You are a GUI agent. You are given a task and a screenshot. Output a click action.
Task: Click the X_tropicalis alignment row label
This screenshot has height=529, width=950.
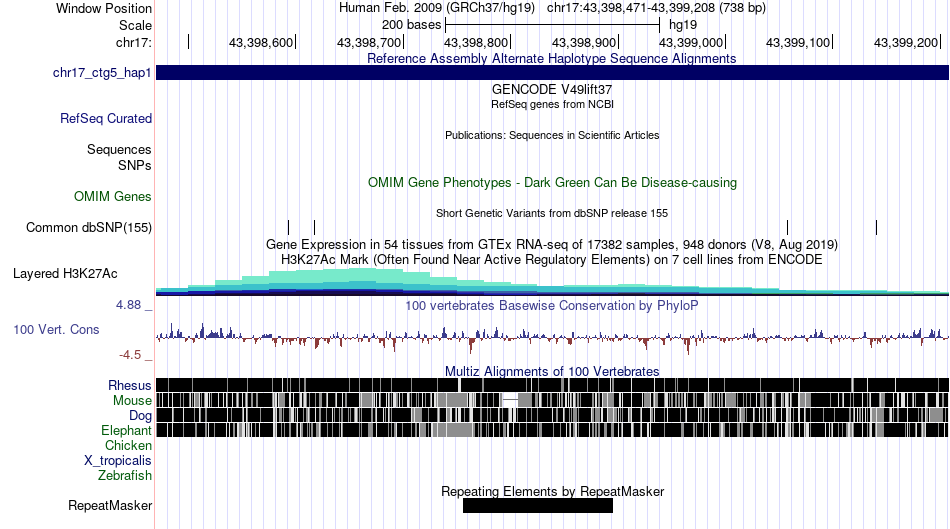[x=118, y=461]
